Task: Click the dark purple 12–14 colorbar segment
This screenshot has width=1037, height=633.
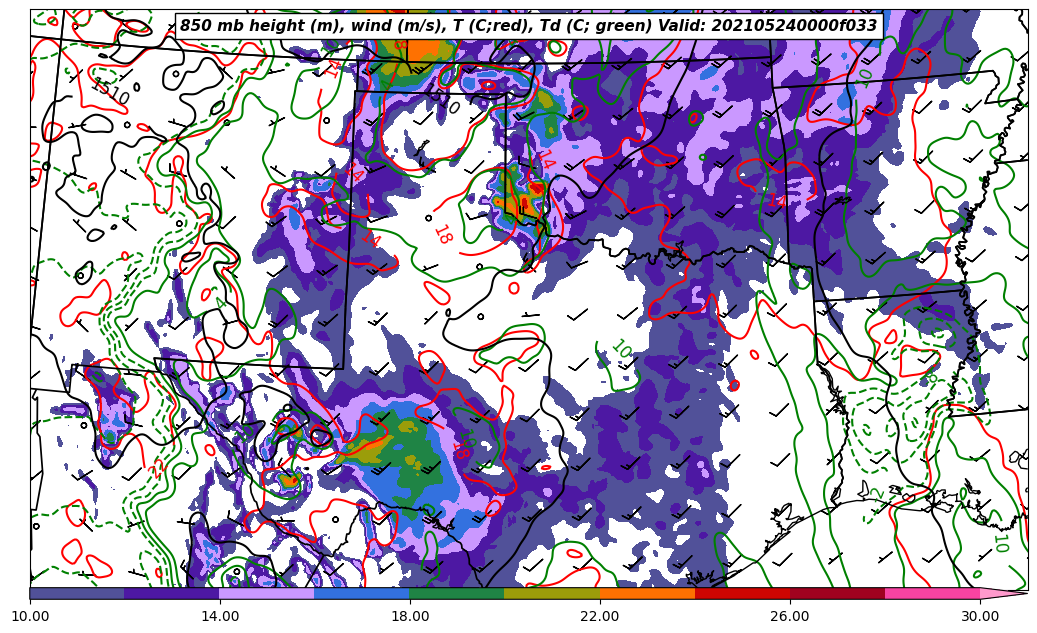Action: point(172,593)
